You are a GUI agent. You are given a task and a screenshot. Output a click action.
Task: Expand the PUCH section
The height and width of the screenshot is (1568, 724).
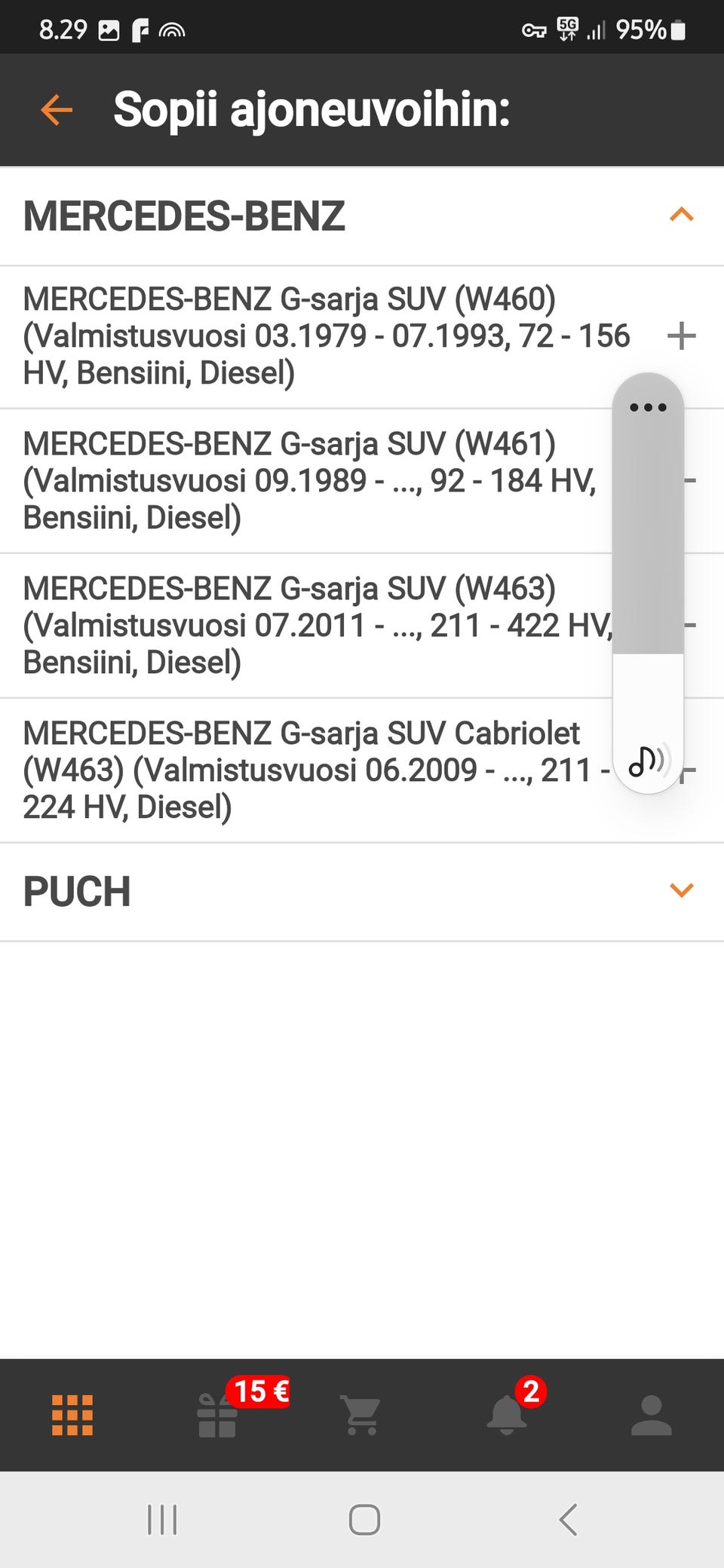pos(681,890)
